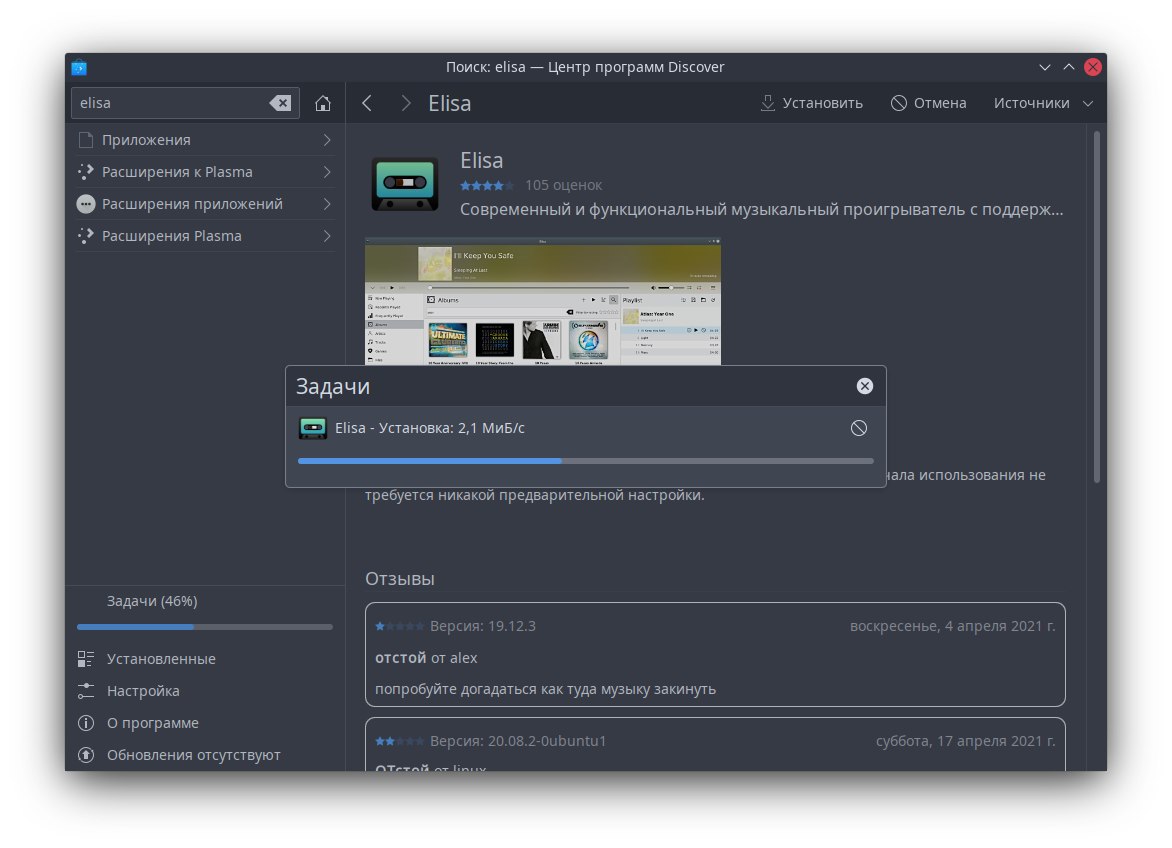This screenshot has height=848, width=1172.
Task: Click the Расширения Plasma icon
Action: pos(86,236)
